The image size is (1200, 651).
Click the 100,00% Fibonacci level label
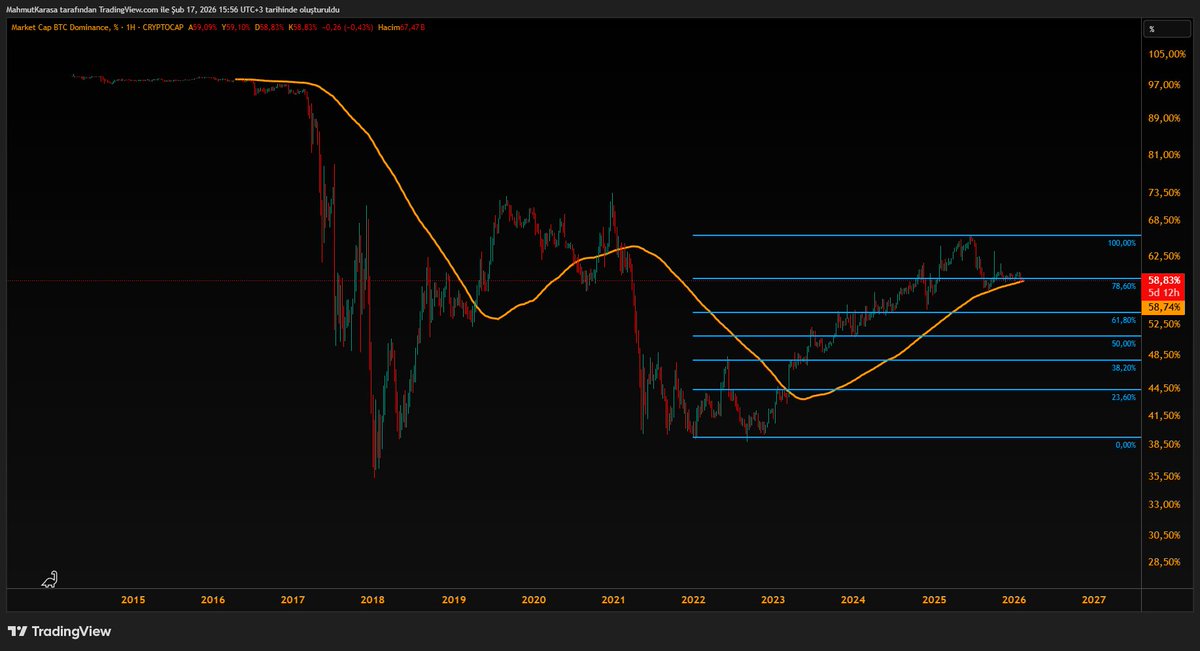tap(1122, 243)
